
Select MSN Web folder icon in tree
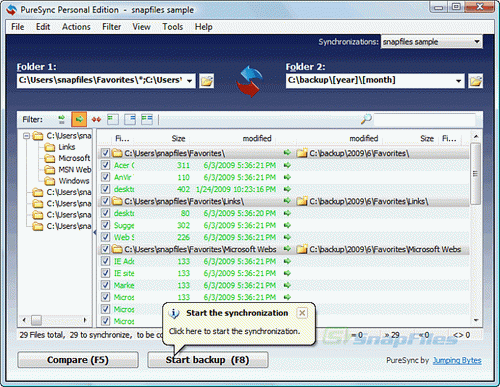[50, 170]
